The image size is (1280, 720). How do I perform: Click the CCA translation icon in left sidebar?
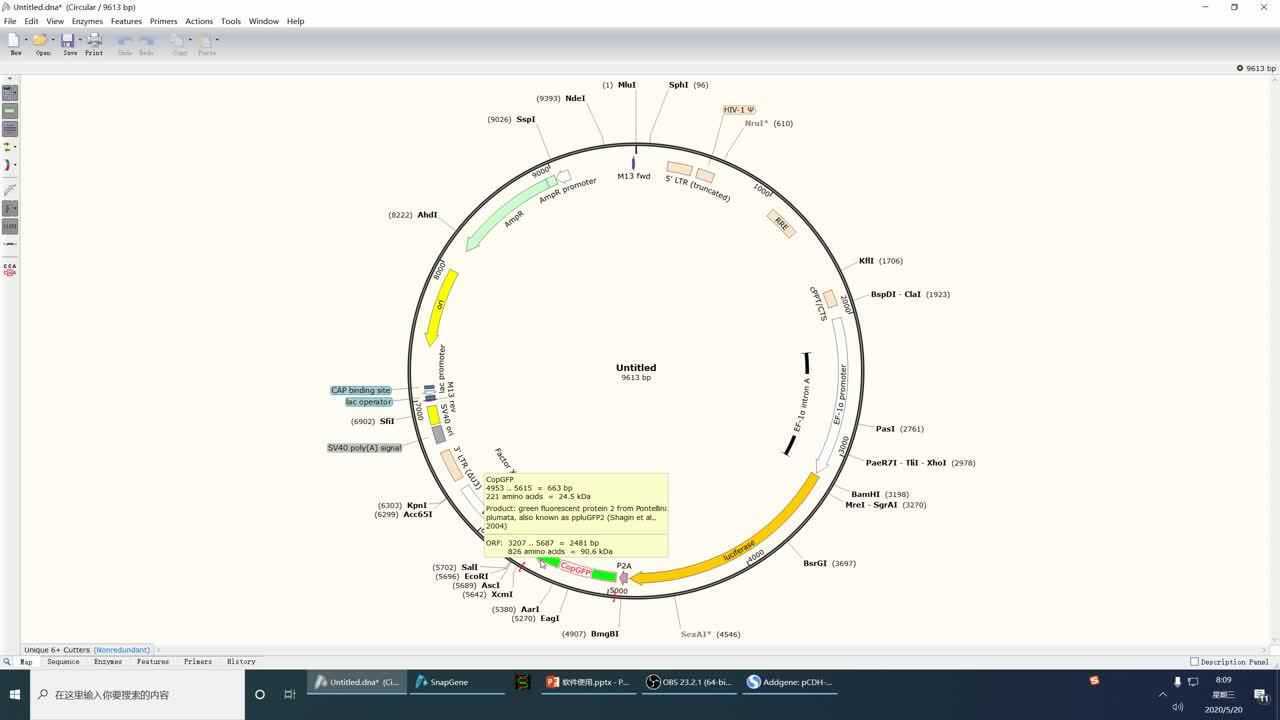point(10,270)
